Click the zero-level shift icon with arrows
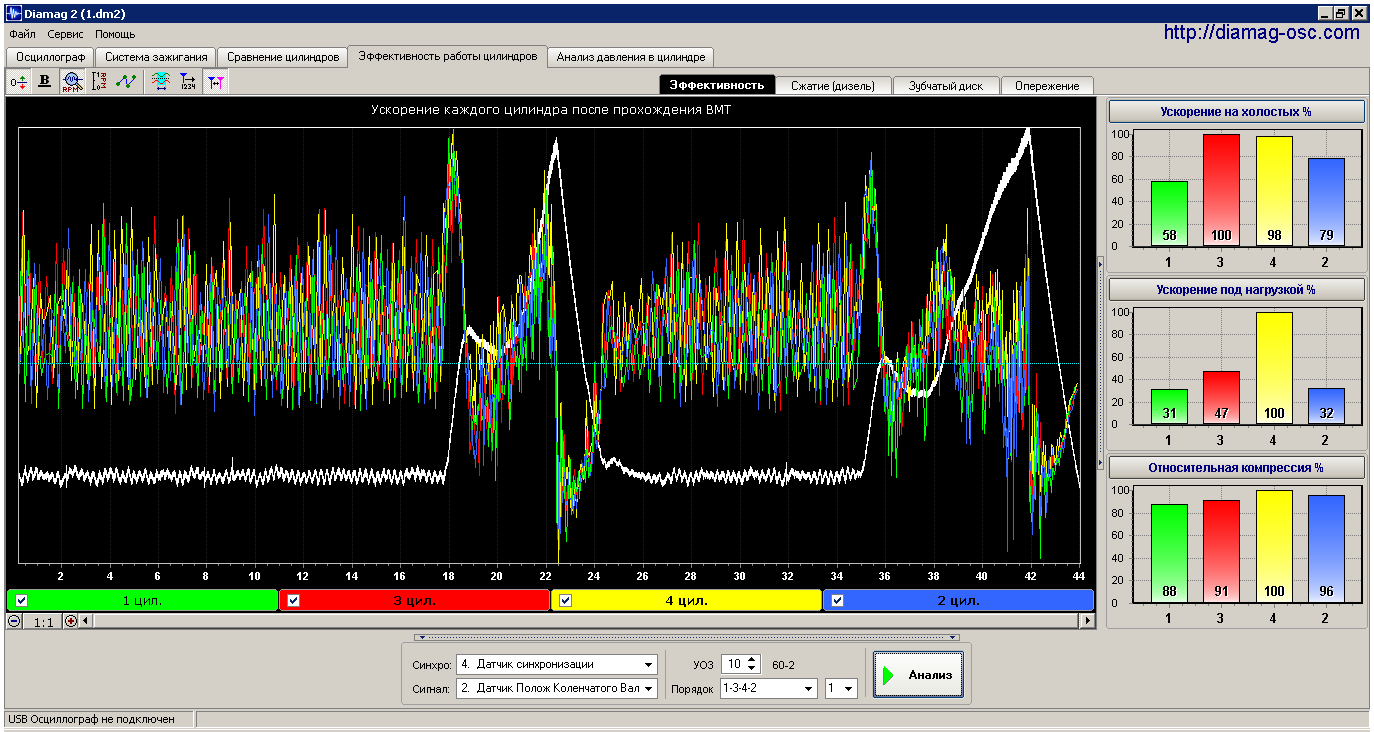1374x732 pixels. tap(18, 81)
